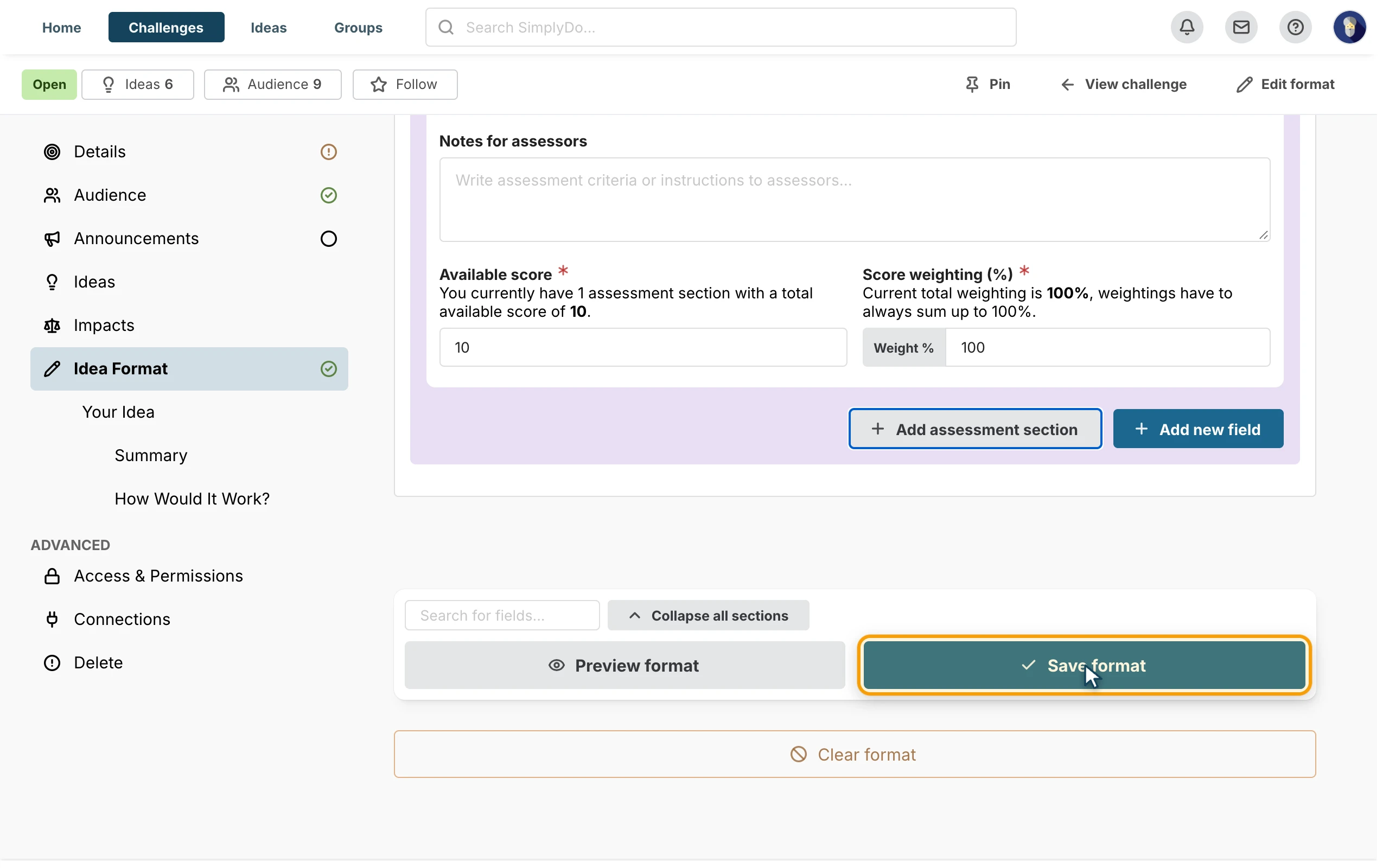Open the user profile avatar
This screenshot has width=1389, height=868.
coord(1349,27)
